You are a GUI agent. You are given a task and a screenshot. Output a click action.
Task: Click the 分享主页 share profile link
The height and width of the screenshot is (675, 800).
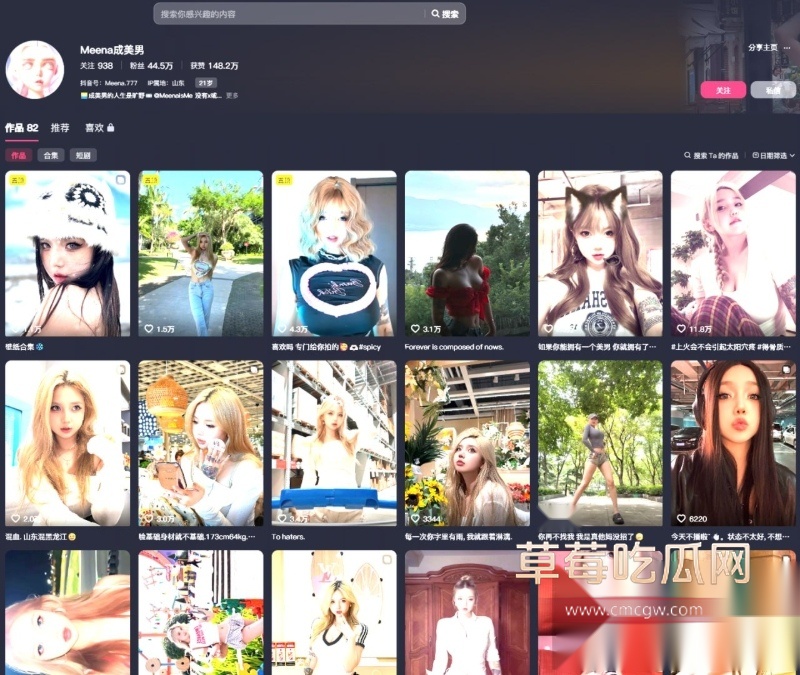coord(763,47)
